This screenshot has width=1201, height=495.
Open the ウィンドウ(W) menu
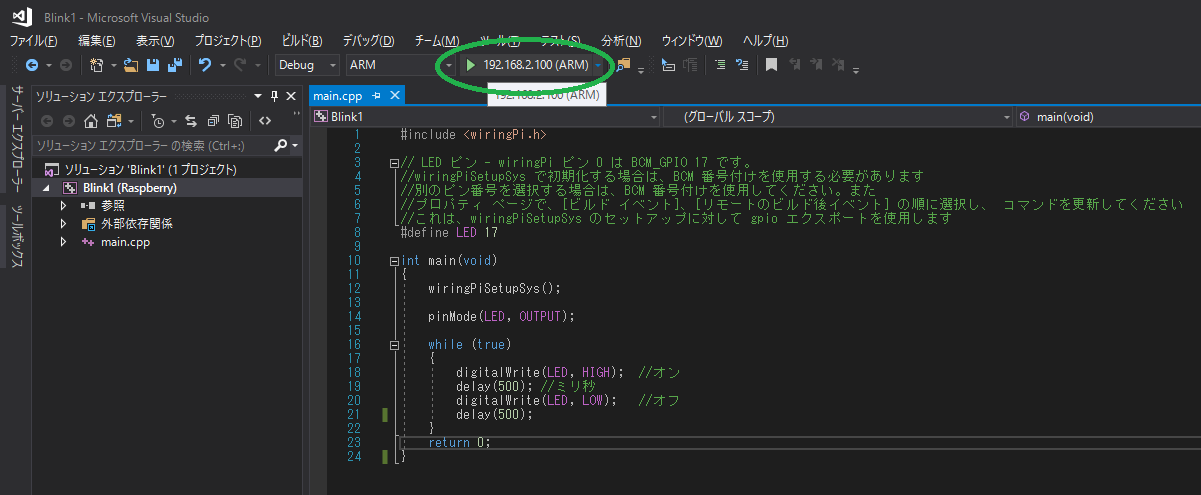[x=691, y=41]
